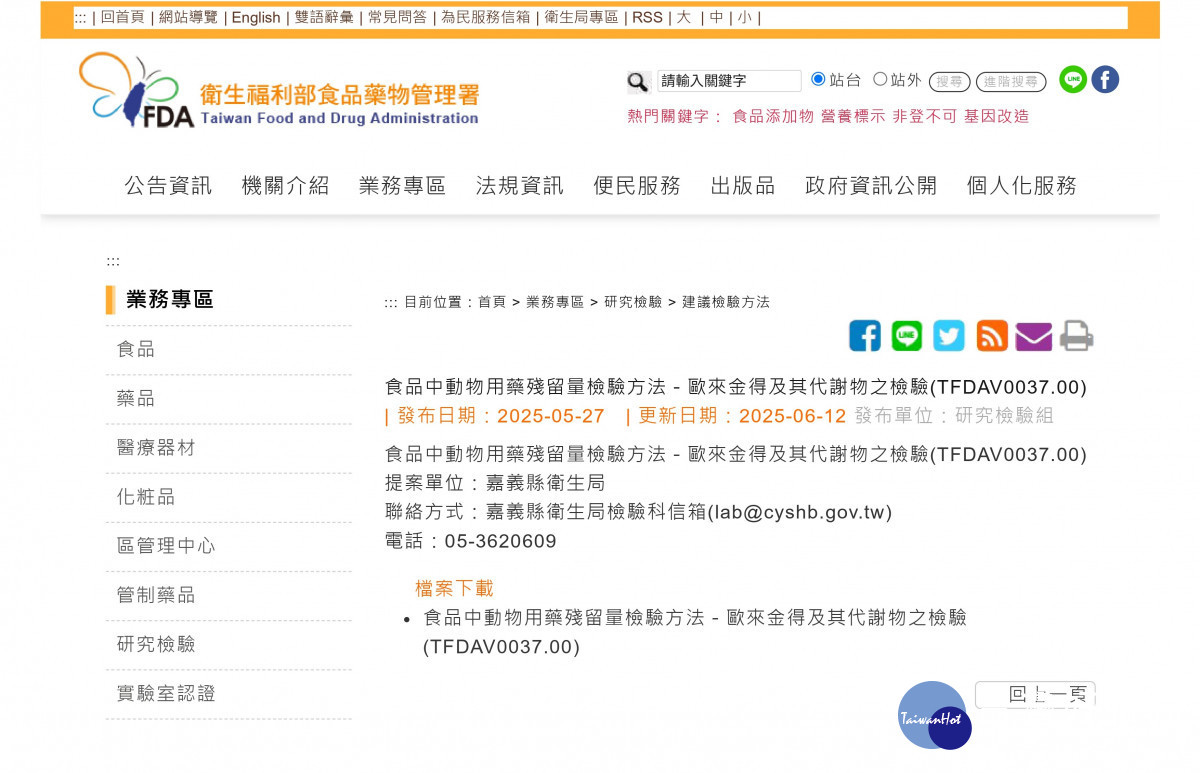The image size is (1200, 773).
Task: Select the 站外 radio button
Action: [880, 79]
